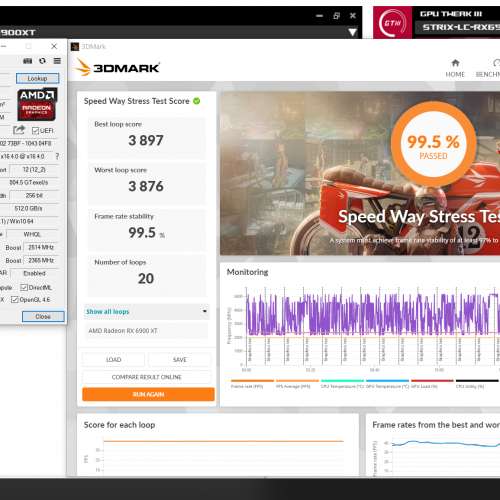500x500 pixels.
Task: Click the SAVE button
Action: click(180, 360)
